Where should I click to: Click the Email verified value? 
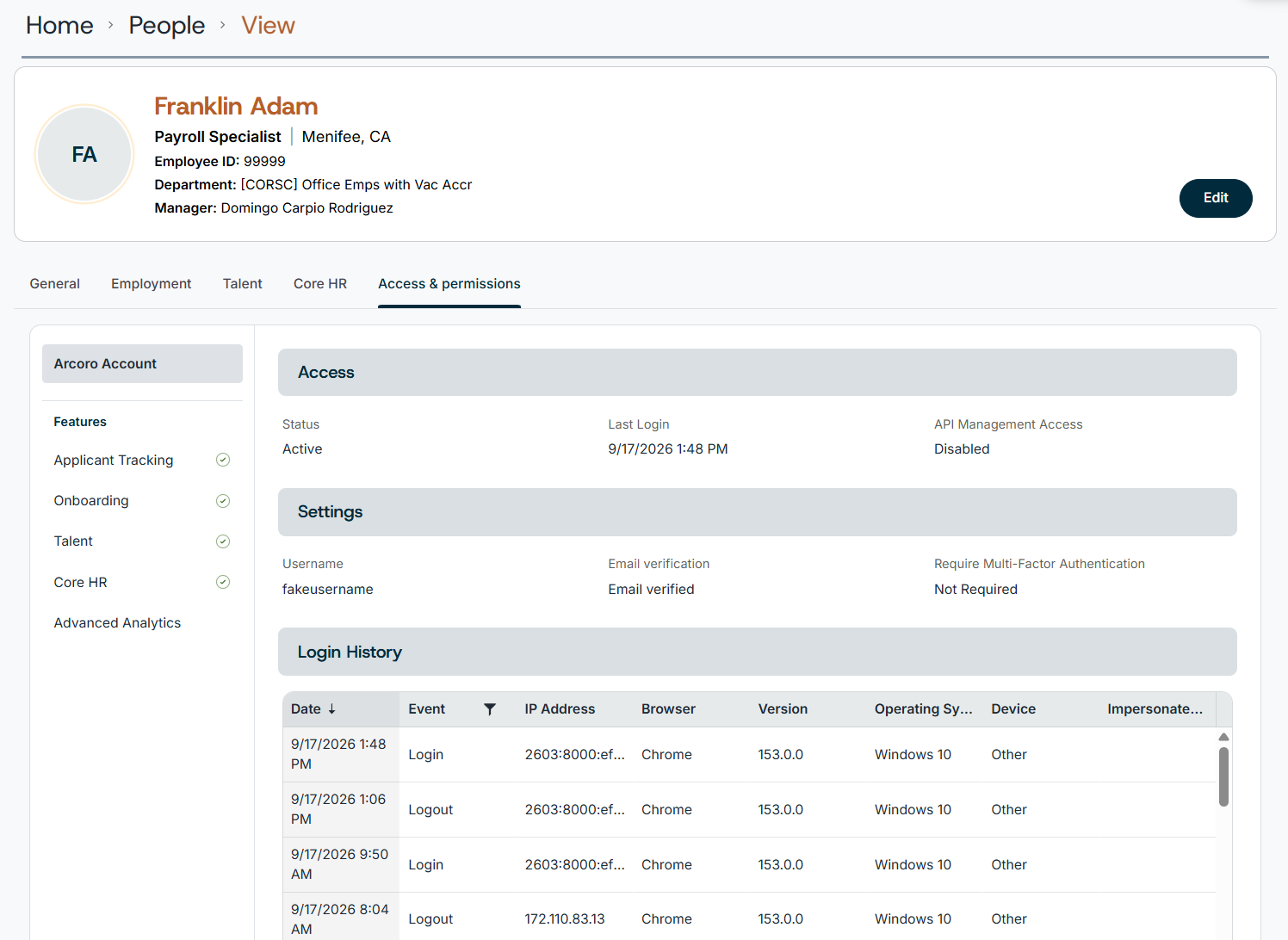tap(651, 590)
